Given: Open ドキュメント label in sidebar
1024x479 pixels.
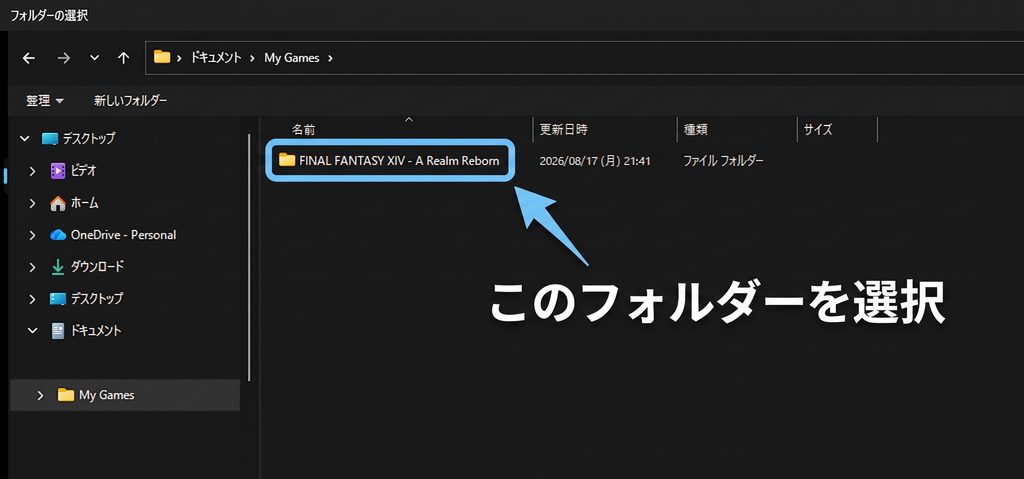Looking at the screenshot, I should click(x=96, y=331).
